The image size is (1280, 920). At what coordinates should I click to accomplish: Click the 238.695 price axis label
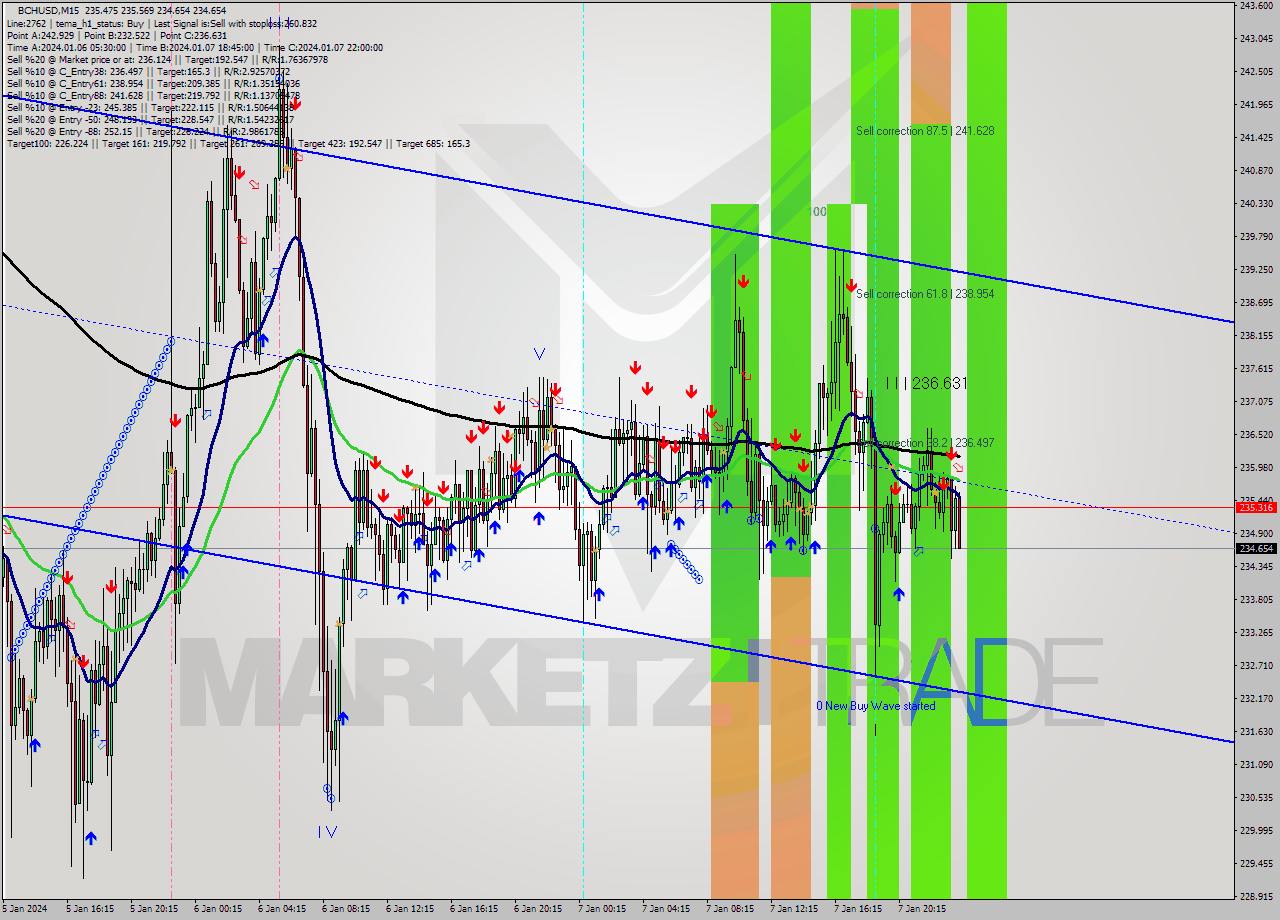pyautogui.click(x=1256, y=303)
